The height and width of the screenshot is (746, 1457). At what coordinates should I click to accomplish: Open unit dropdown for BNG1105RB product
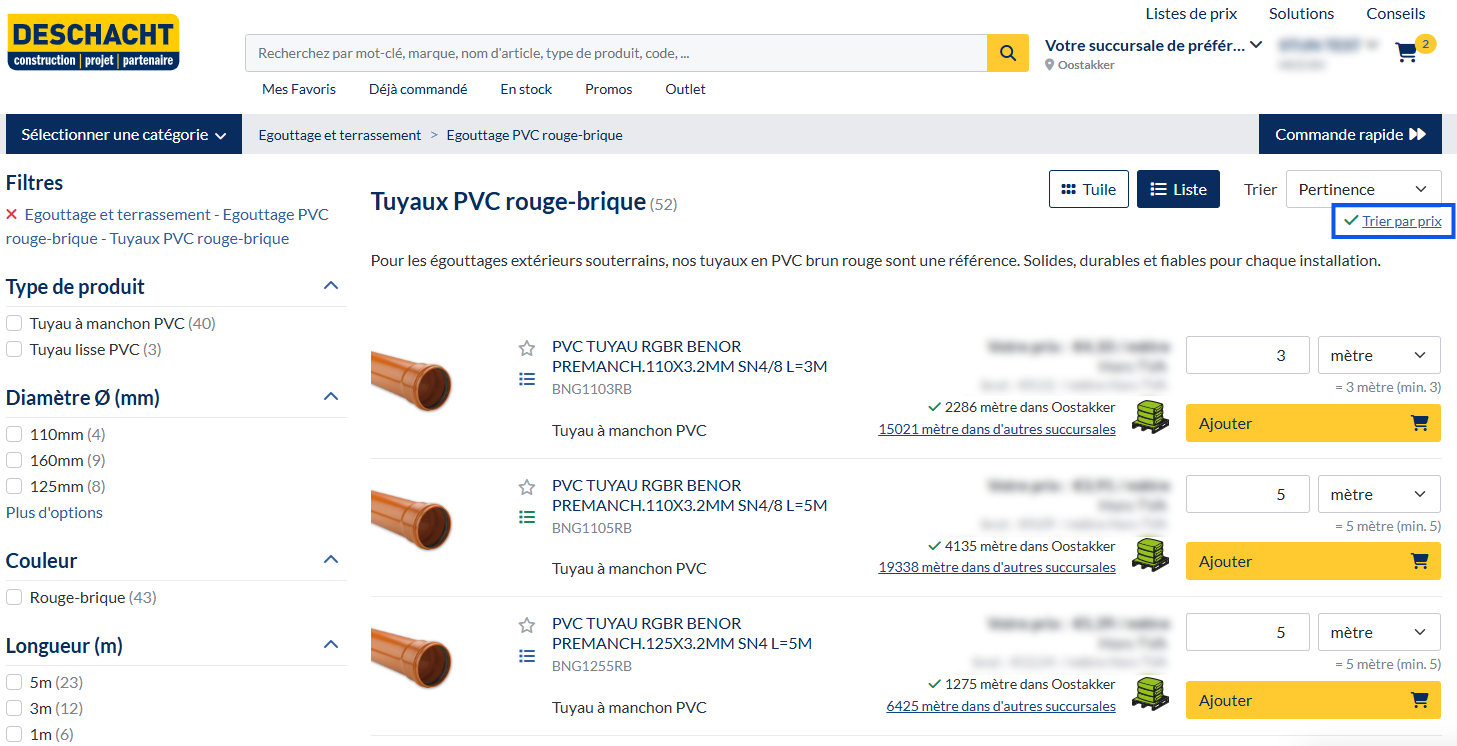[1379, 494]
